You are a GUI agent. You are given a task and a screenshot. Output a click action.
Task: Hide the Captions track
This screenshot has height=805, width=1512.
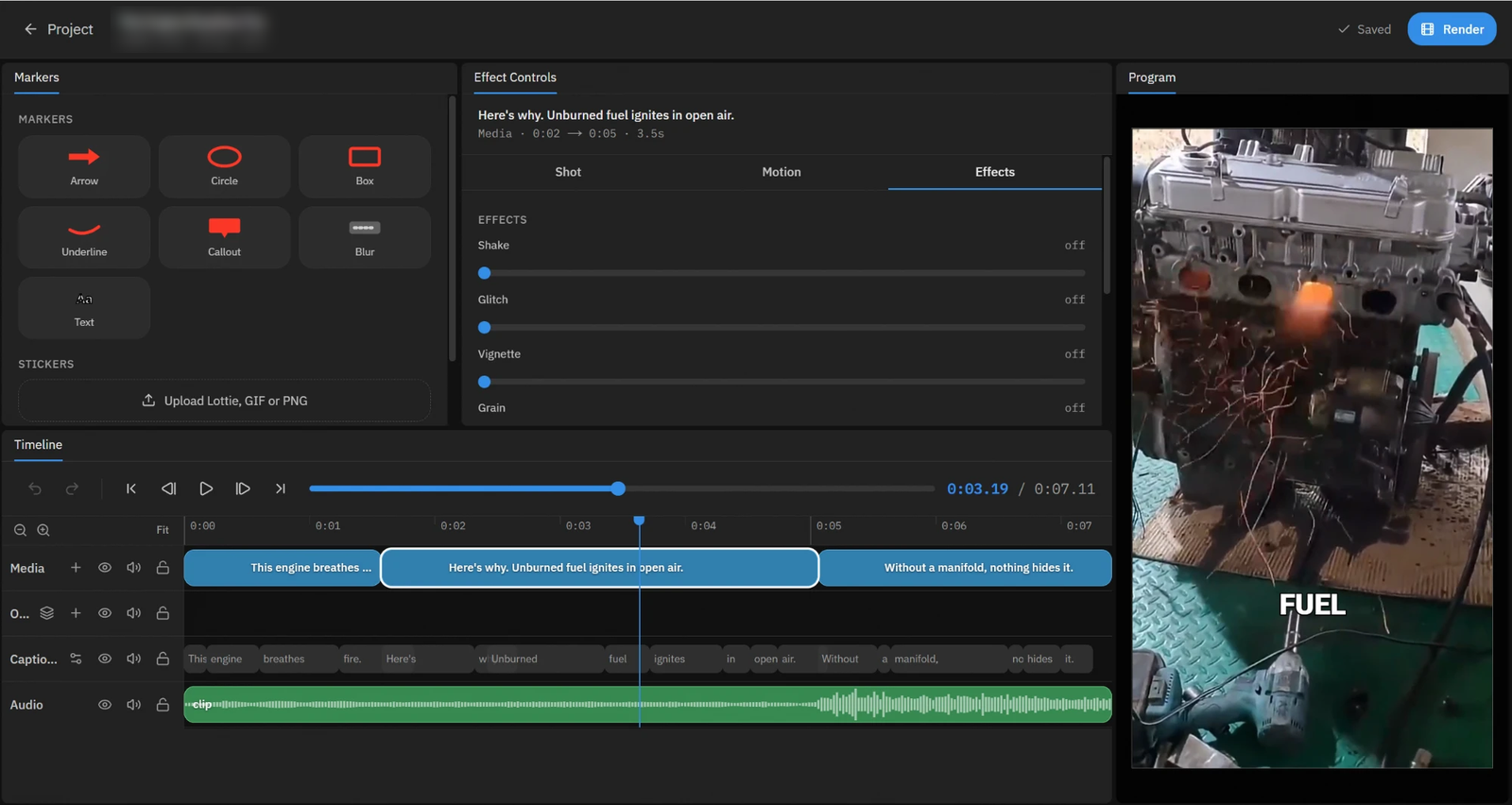105,659
